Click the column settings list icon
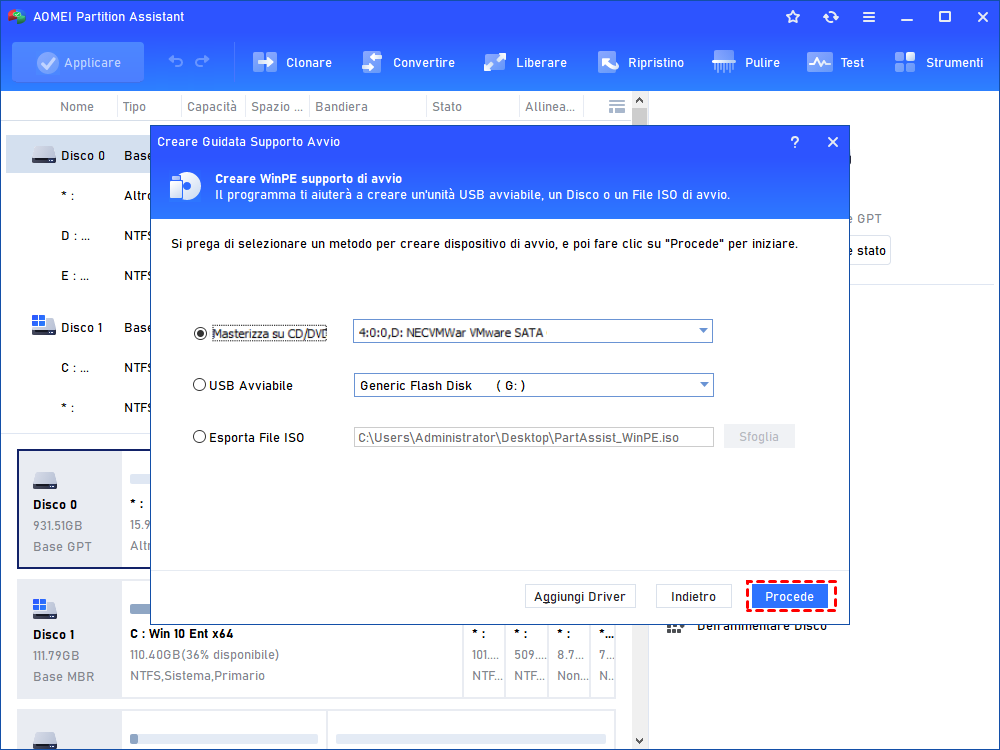 coord(616,107)
